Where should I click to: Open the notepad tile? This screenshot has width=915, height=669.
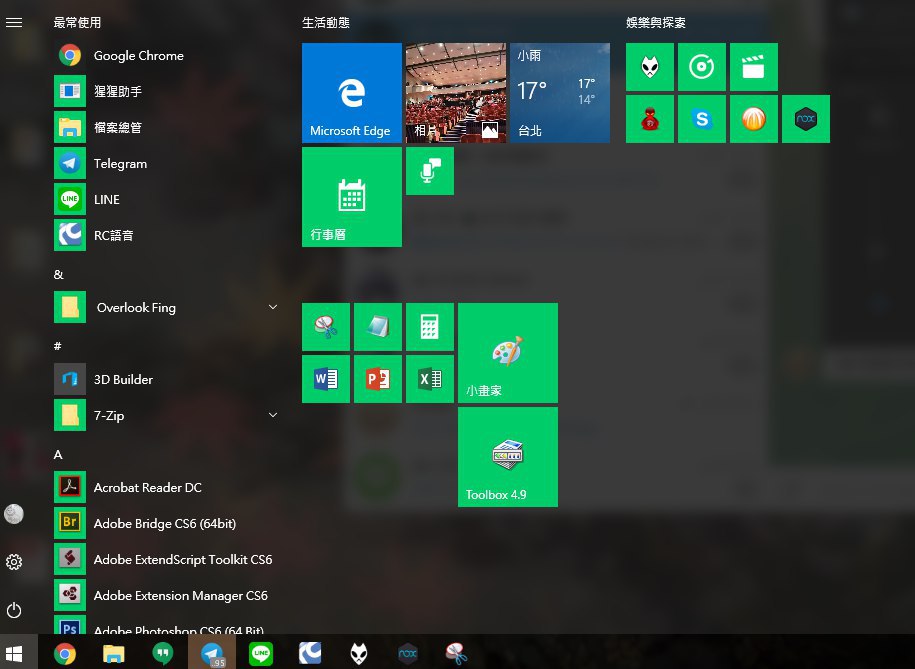tap(378, 327)
